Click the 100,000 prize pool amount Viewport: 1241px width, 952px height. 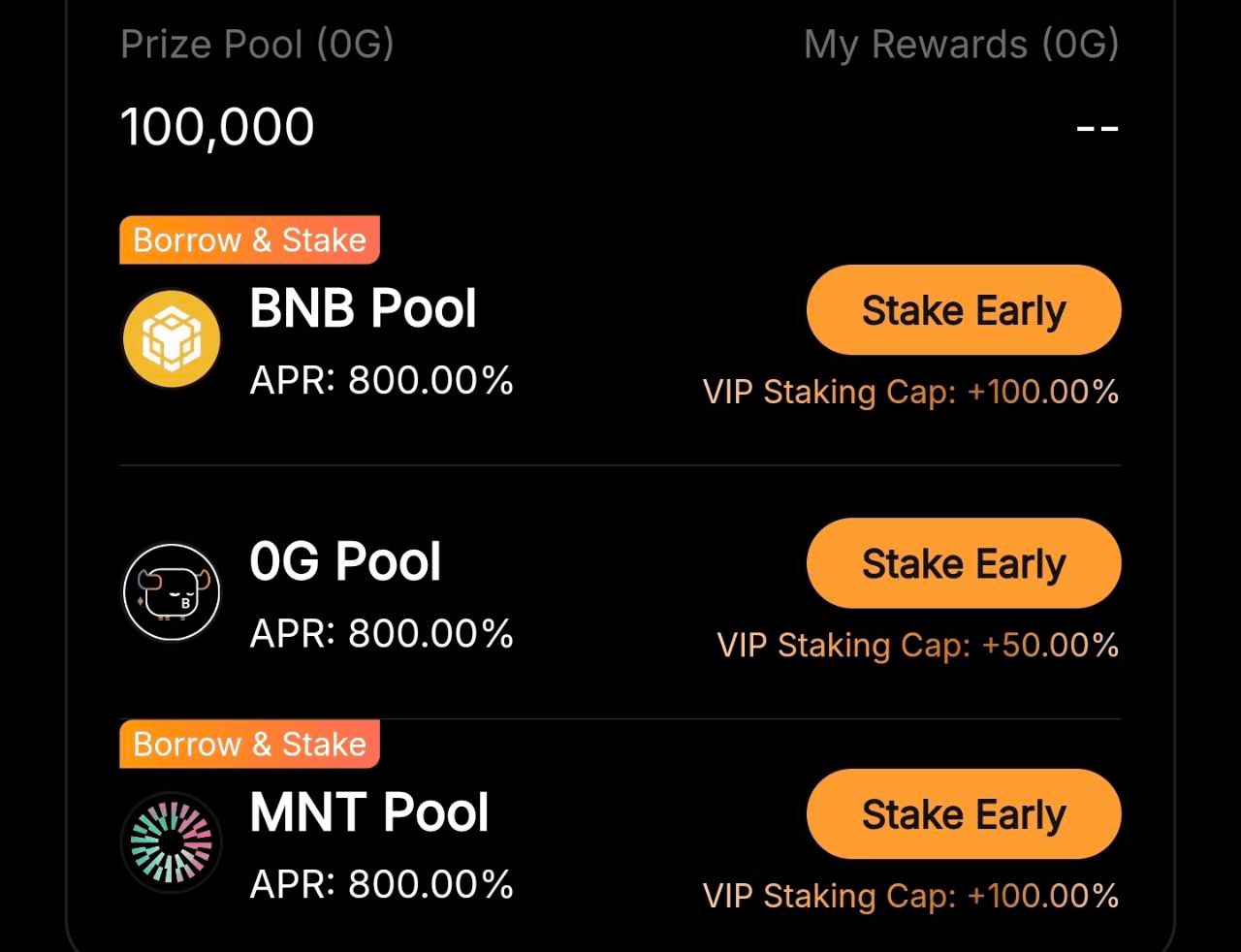point(217,127)
